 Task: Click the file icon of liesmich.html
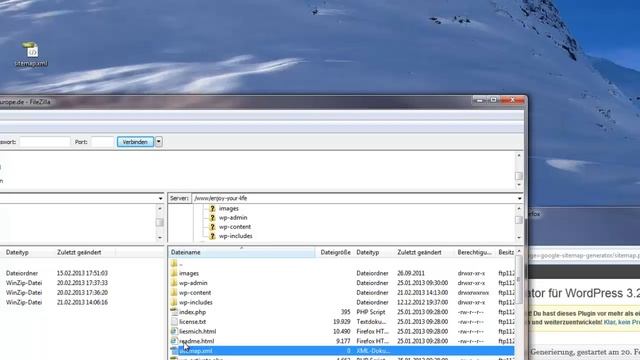174,331
